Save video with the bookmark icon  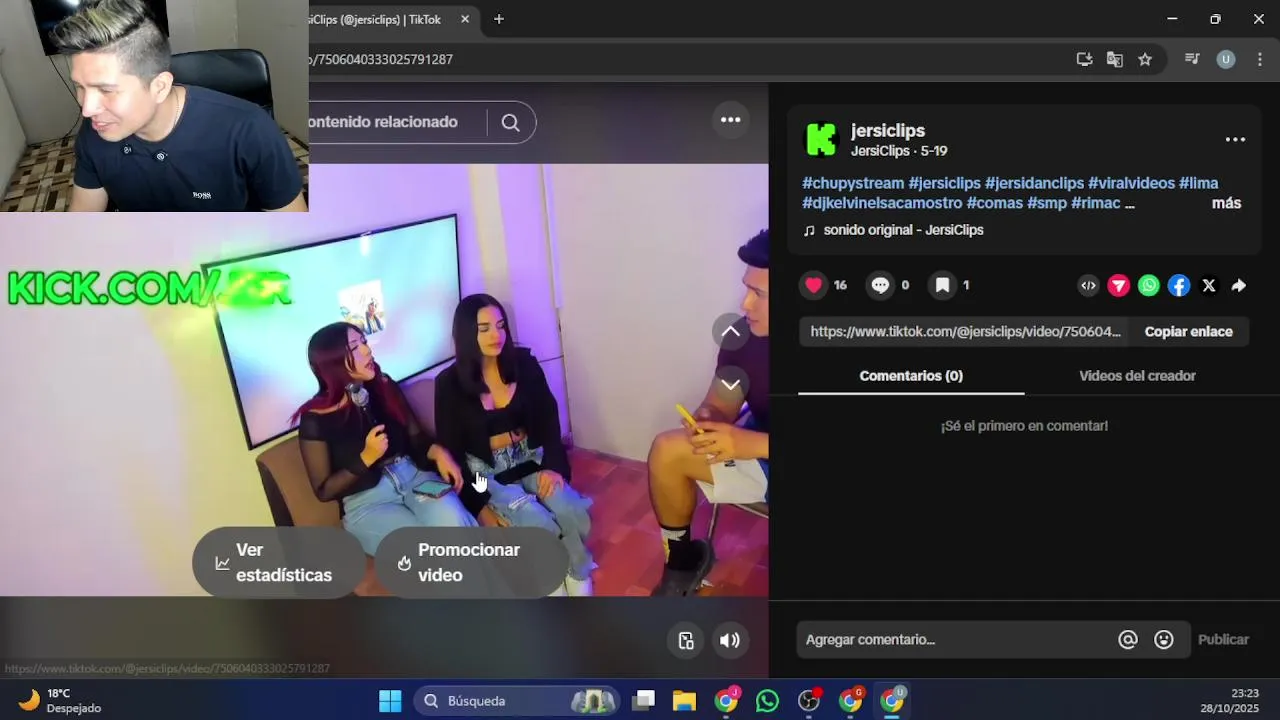click(942, 285)
